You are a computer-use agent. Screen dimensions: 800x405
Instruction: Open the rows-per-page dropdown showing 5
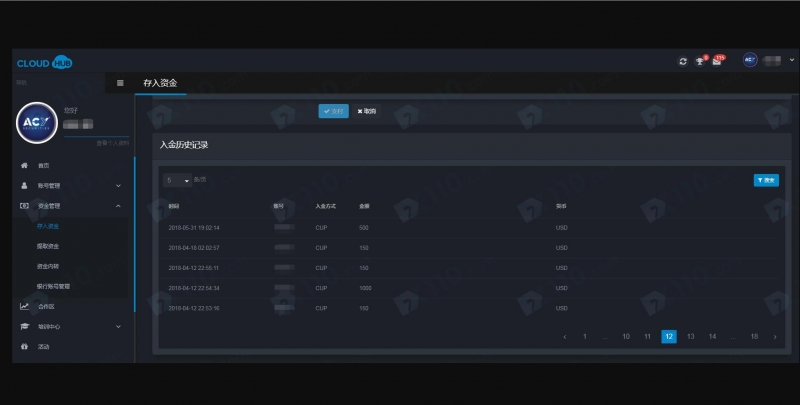pos(177,180)
